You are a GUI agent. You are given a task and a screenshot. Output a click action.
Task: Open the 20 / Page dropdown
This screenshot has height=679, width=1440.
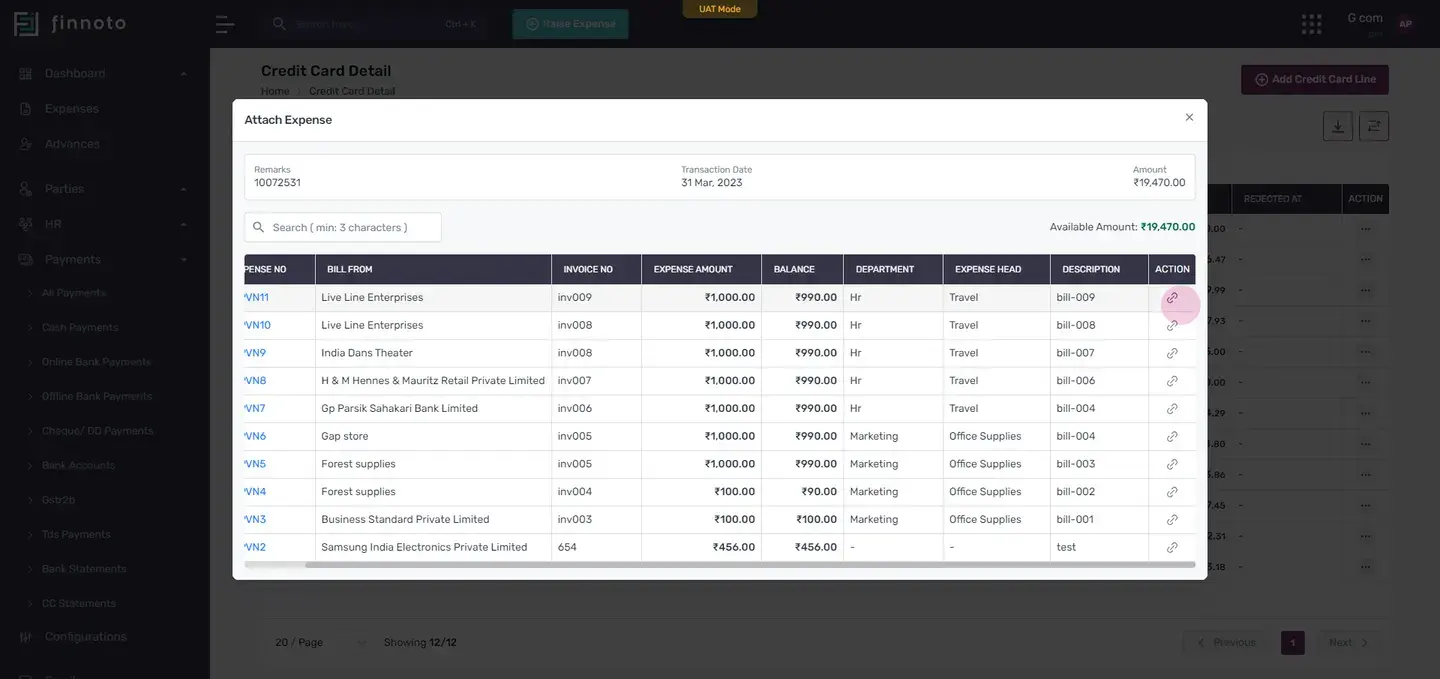[320, 642]
